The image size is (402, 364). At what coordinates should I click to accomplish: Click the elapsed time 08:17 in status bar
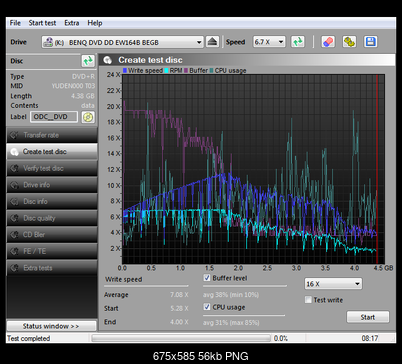pos(370,338)
